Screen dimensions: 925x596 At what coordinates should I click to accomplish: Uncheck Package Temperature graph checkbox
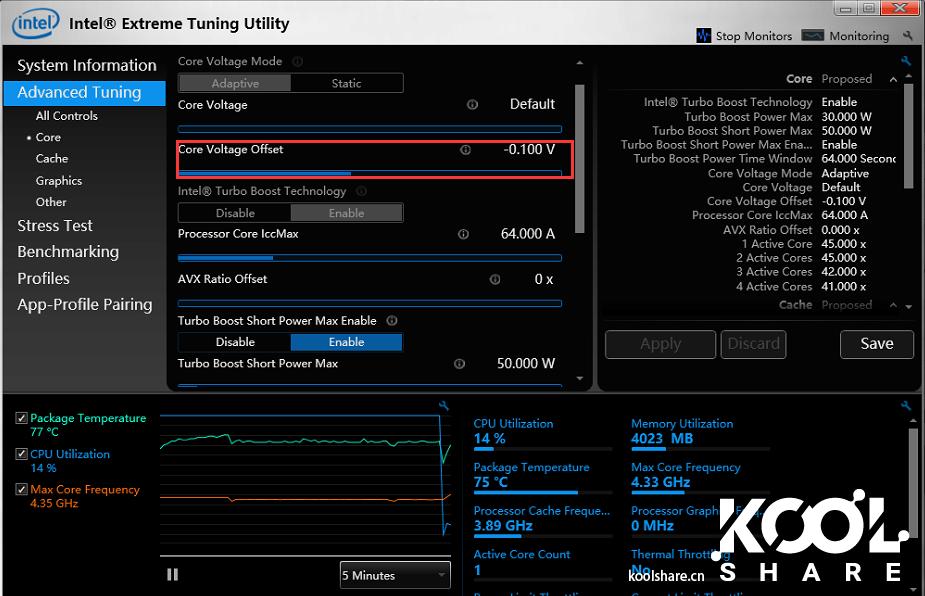[22, 418]
